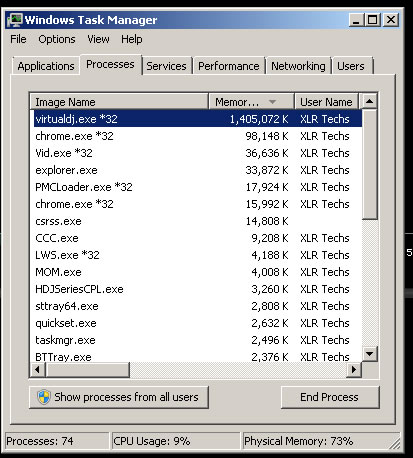
Task: Click Show processes from all users
Action: click(119, 397)
